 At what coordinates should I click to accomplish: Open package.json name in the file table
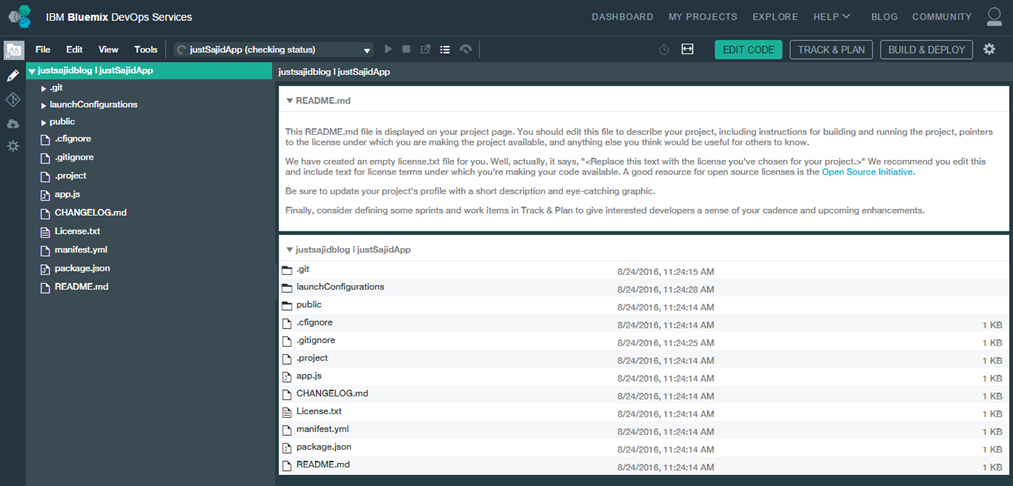pos(324,447)
